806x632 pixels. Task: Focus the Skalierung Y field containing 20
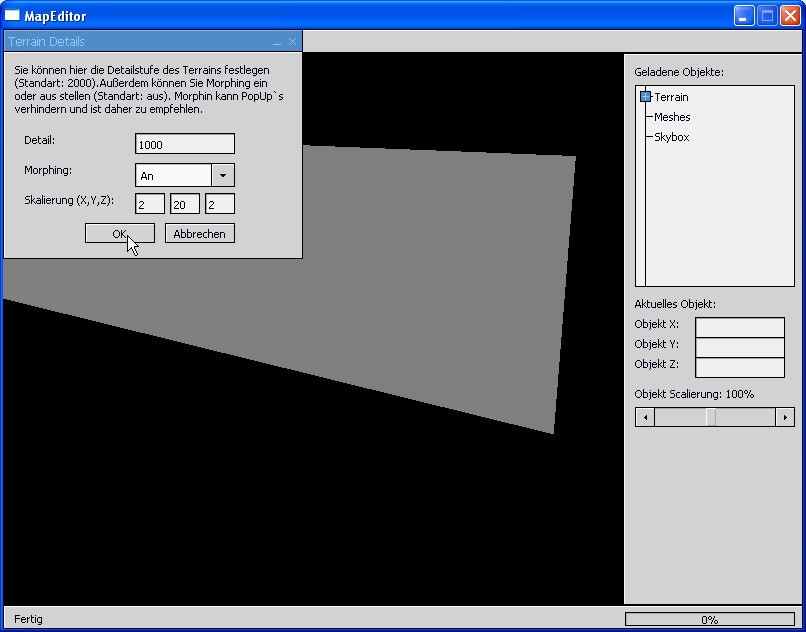pos(185,204)
